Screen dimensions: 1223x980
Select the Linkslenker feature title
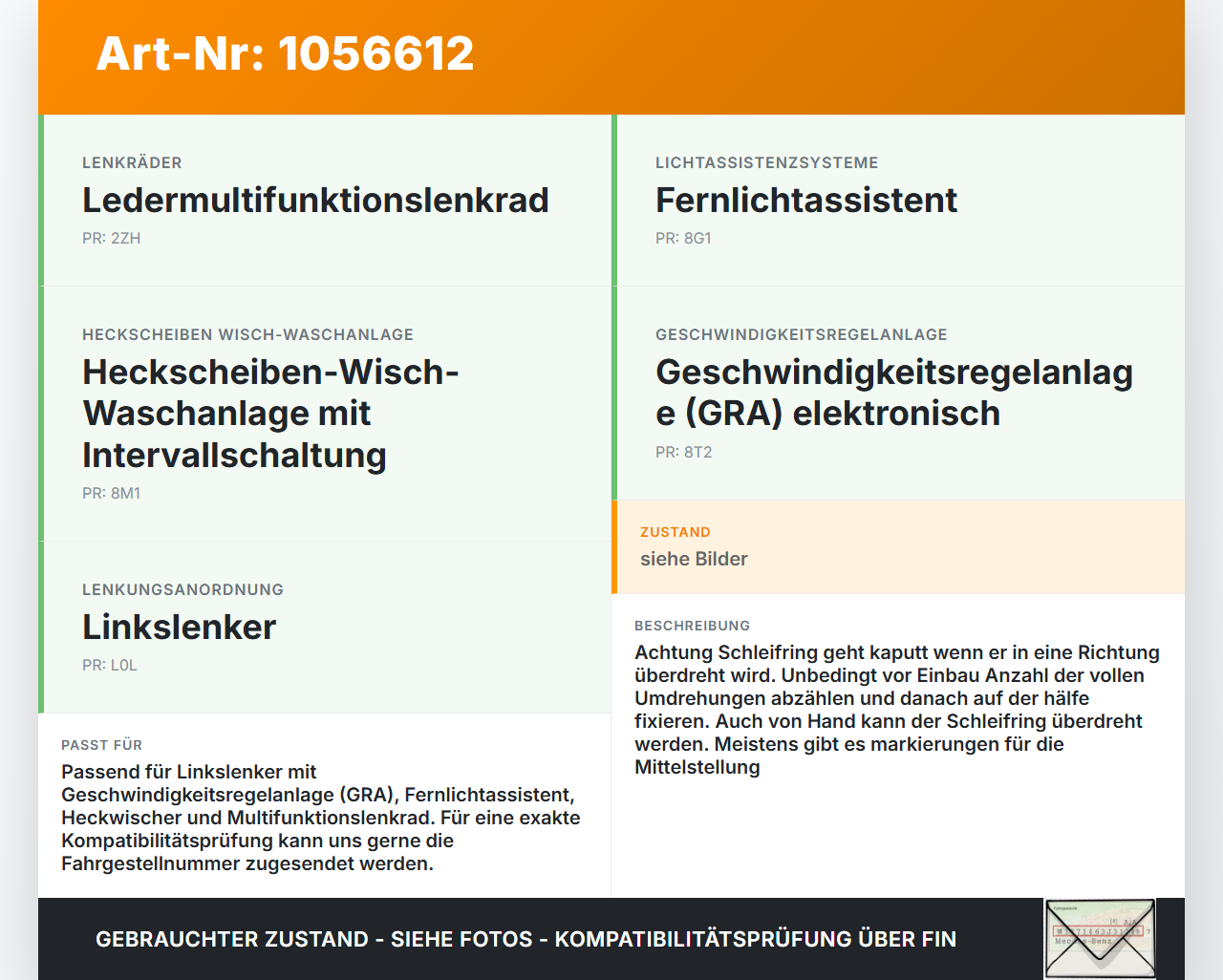(179, 627)
